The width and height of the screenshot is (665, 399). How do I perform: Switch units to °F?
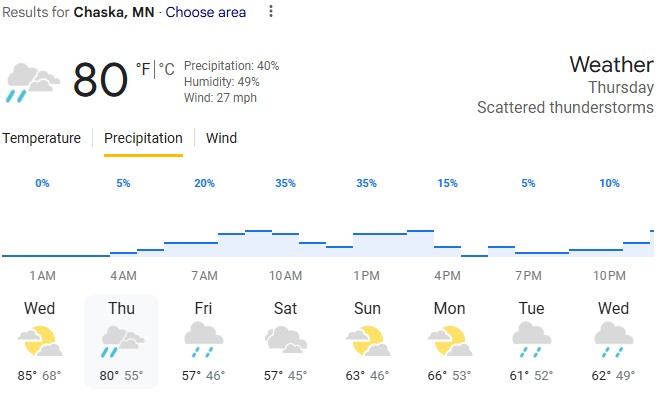(x=143, y=69)
